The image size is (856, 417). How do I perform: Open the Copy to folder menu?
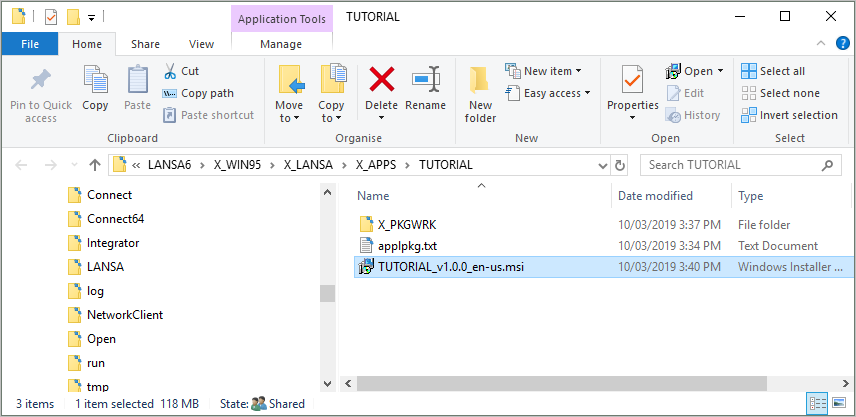pyautogui.click(x=331, y=94)
